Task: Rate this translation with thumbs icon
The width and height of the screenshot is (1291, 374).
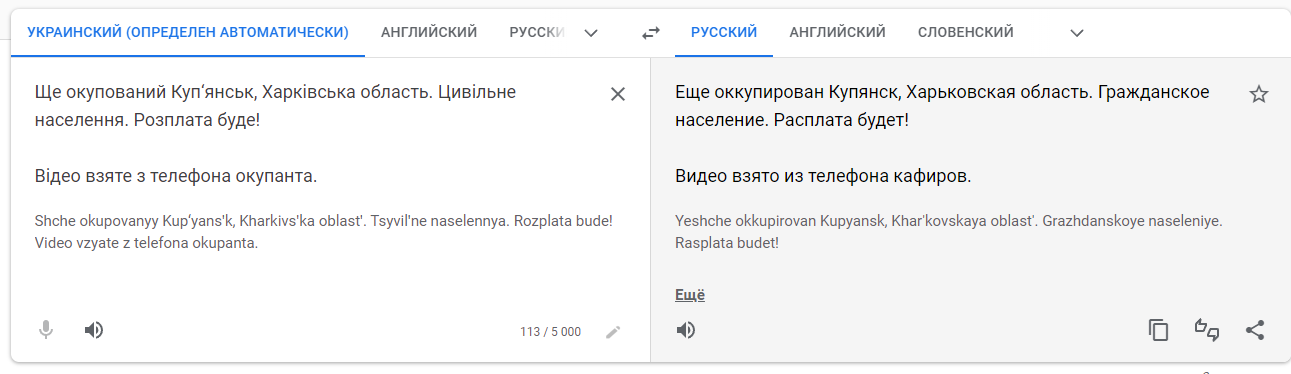Action: click(x=1207, y=330)
